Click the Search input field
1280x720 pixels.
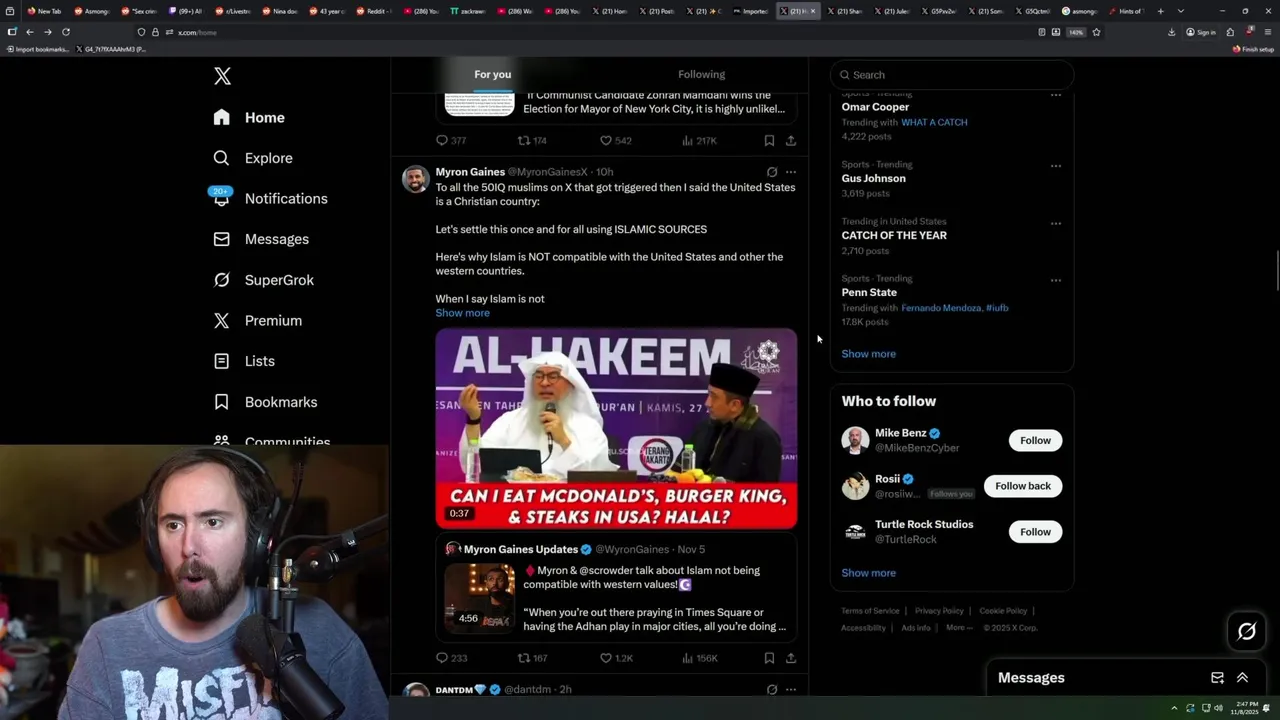tap(952, 75)
